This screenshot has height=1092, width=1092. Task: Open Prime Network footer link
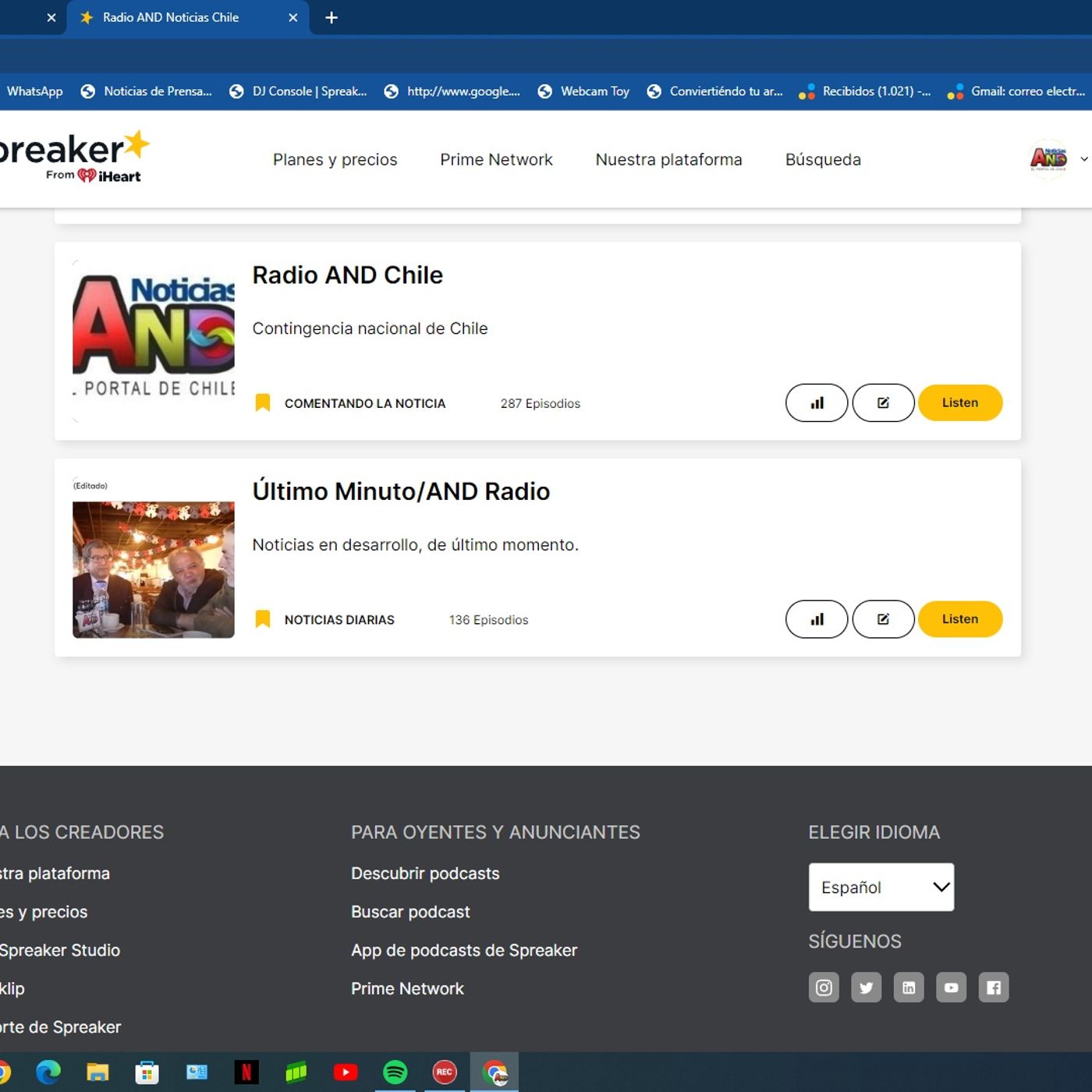coord(407,988)
